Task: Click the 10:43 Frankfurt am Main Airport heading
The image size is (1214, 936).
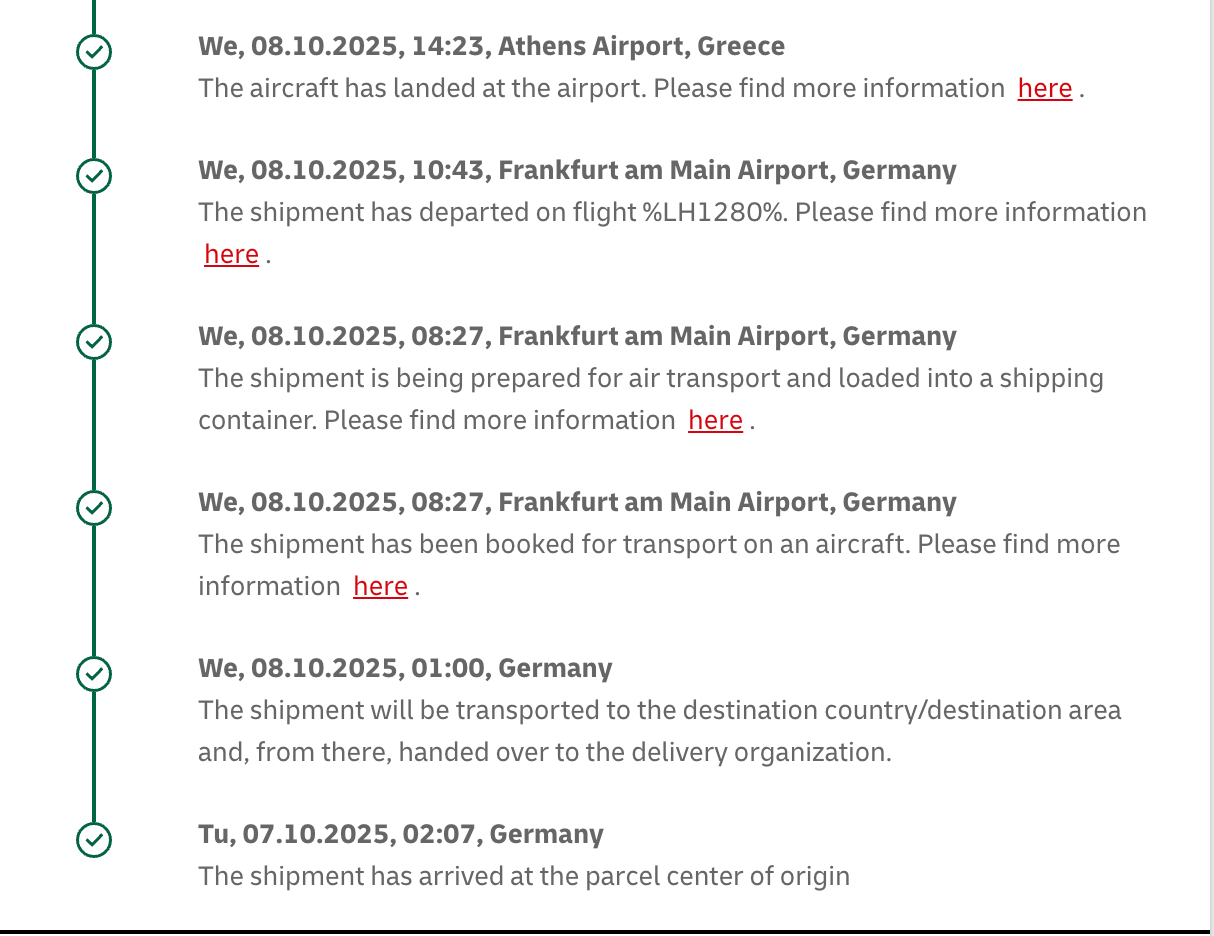Action: 577,171
